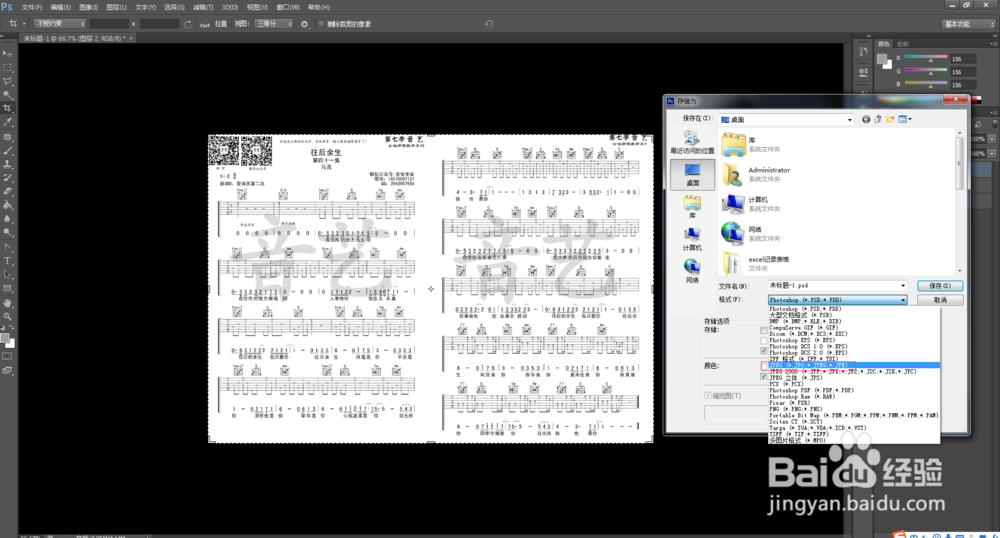Select the Zoom tool
Viewport: 1000px width, 538px height.
click(8, 317)
